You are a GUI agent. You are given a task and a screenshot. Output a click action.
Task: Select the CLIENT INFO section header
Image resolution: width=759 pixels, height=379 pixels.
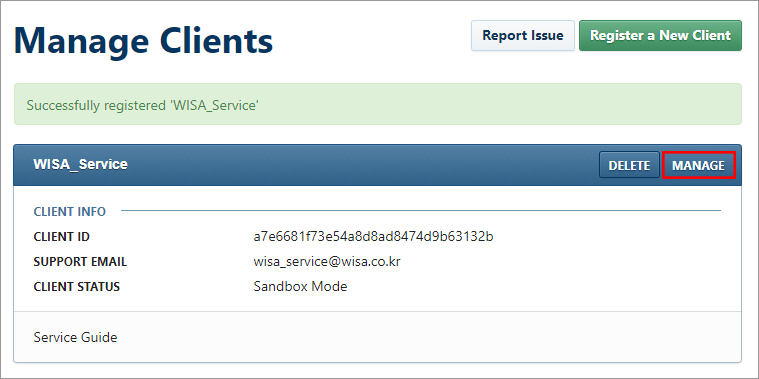coord(70,212)
